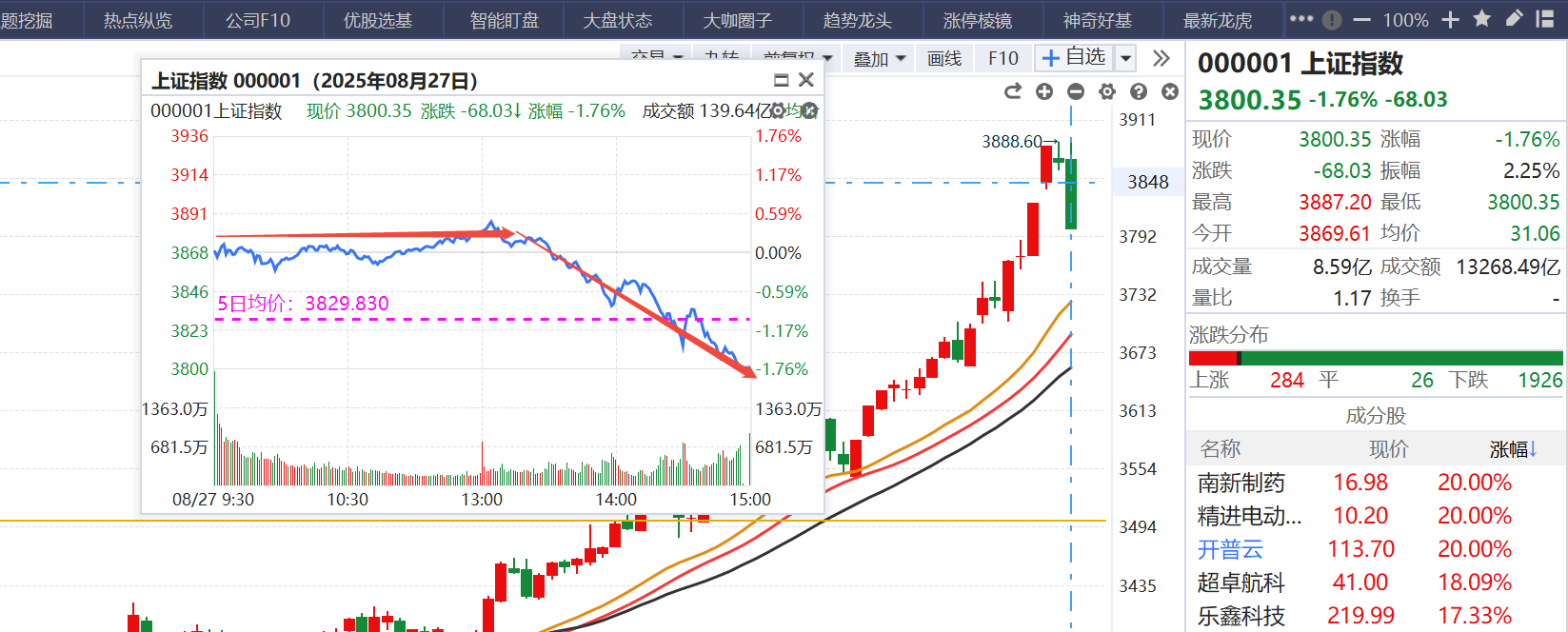Click 最高 value 3887.20
The image size is (1568, 632).
tap(1335, 202)
